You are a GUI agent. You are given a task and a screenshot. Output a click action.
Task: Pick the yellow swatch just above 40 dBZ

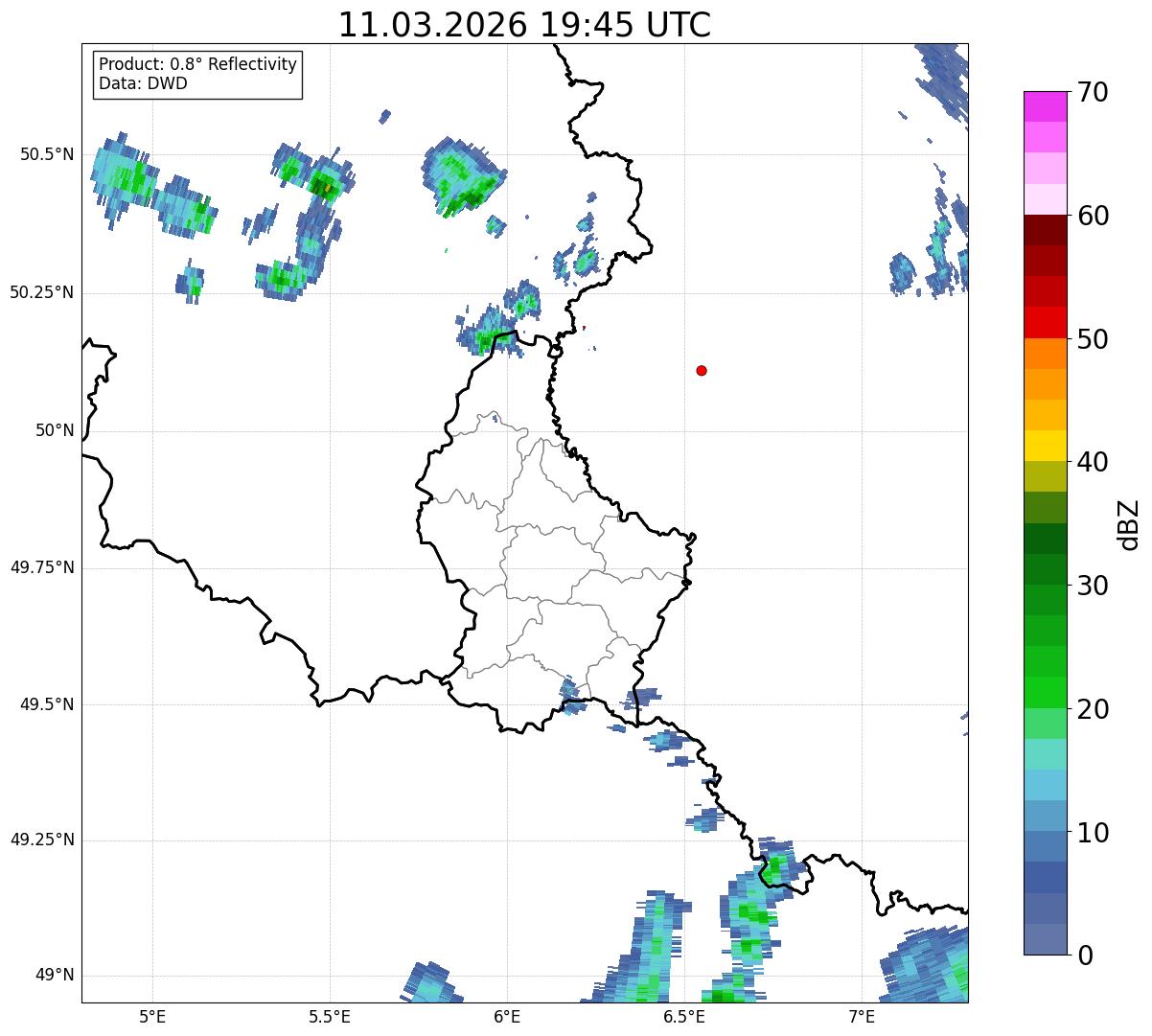click(1046, 447)
